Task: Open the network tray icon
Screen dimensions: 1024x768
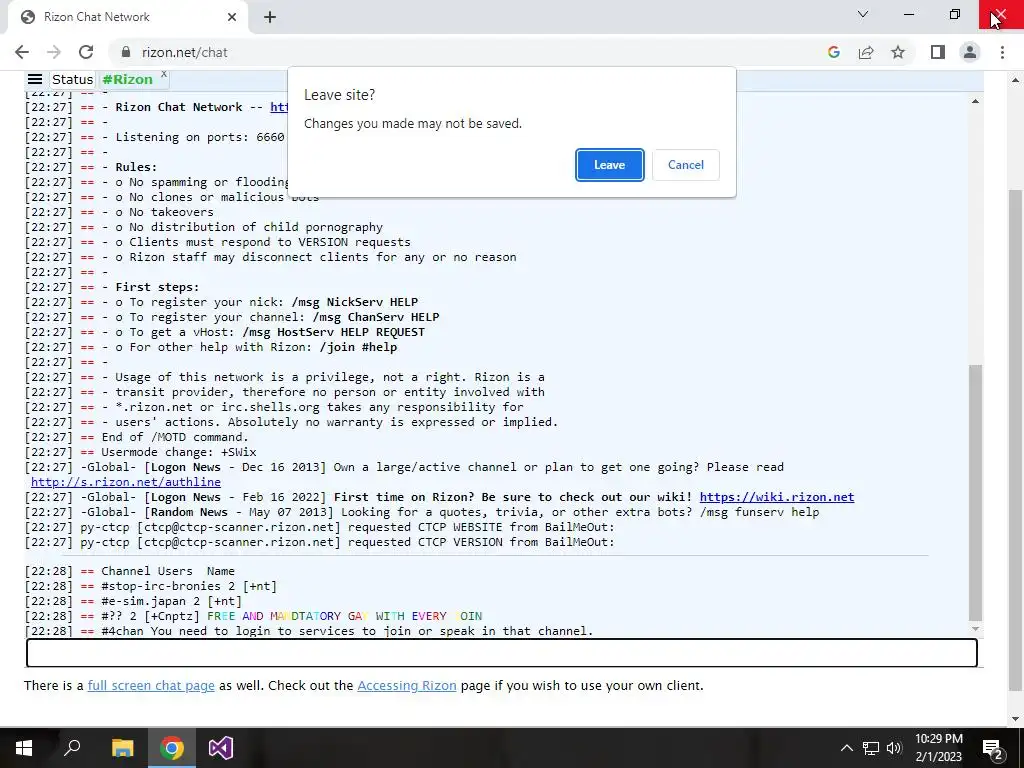Action: click(x=871, y=748)
